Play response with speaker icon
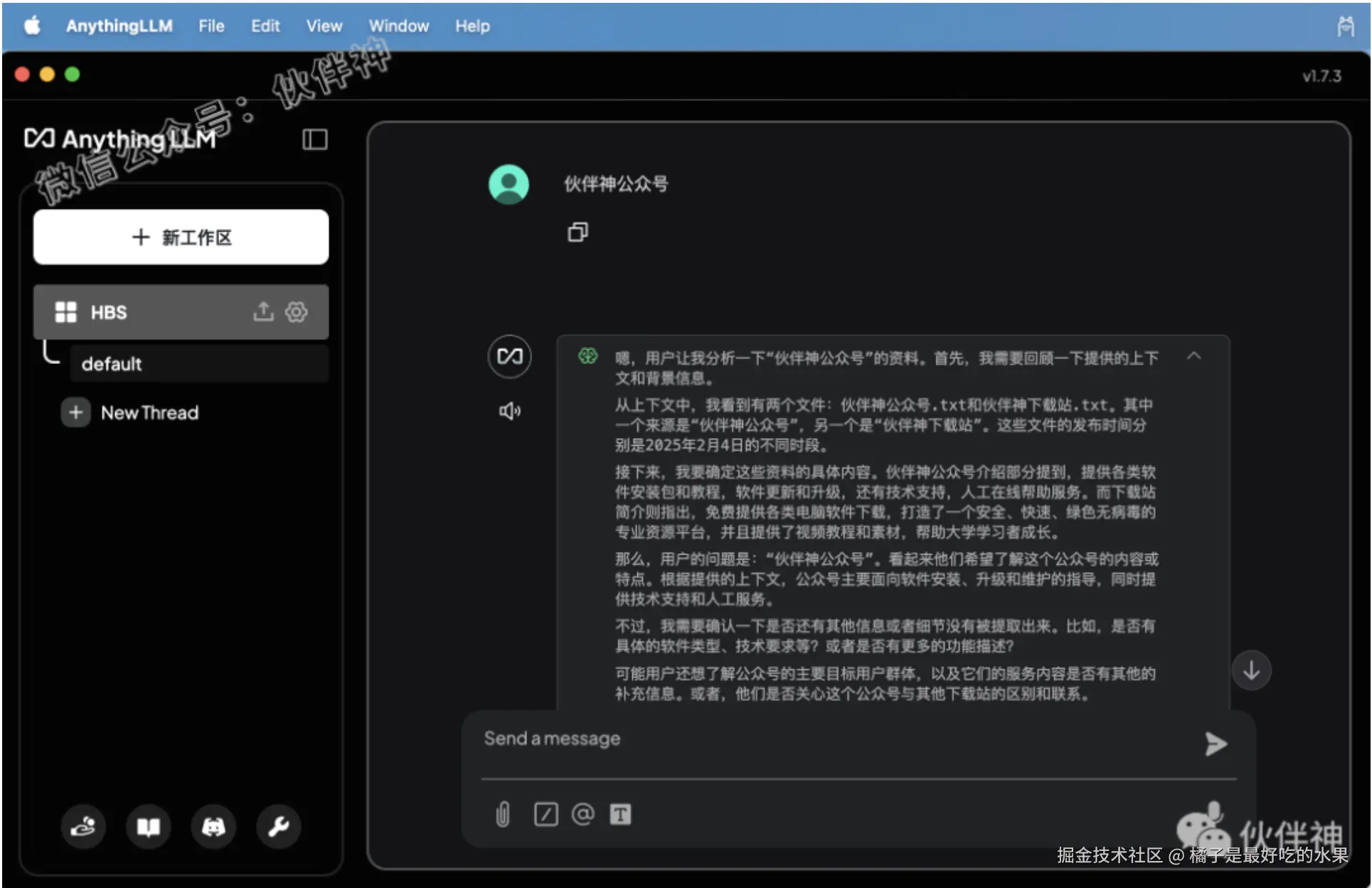 [509, 411]
